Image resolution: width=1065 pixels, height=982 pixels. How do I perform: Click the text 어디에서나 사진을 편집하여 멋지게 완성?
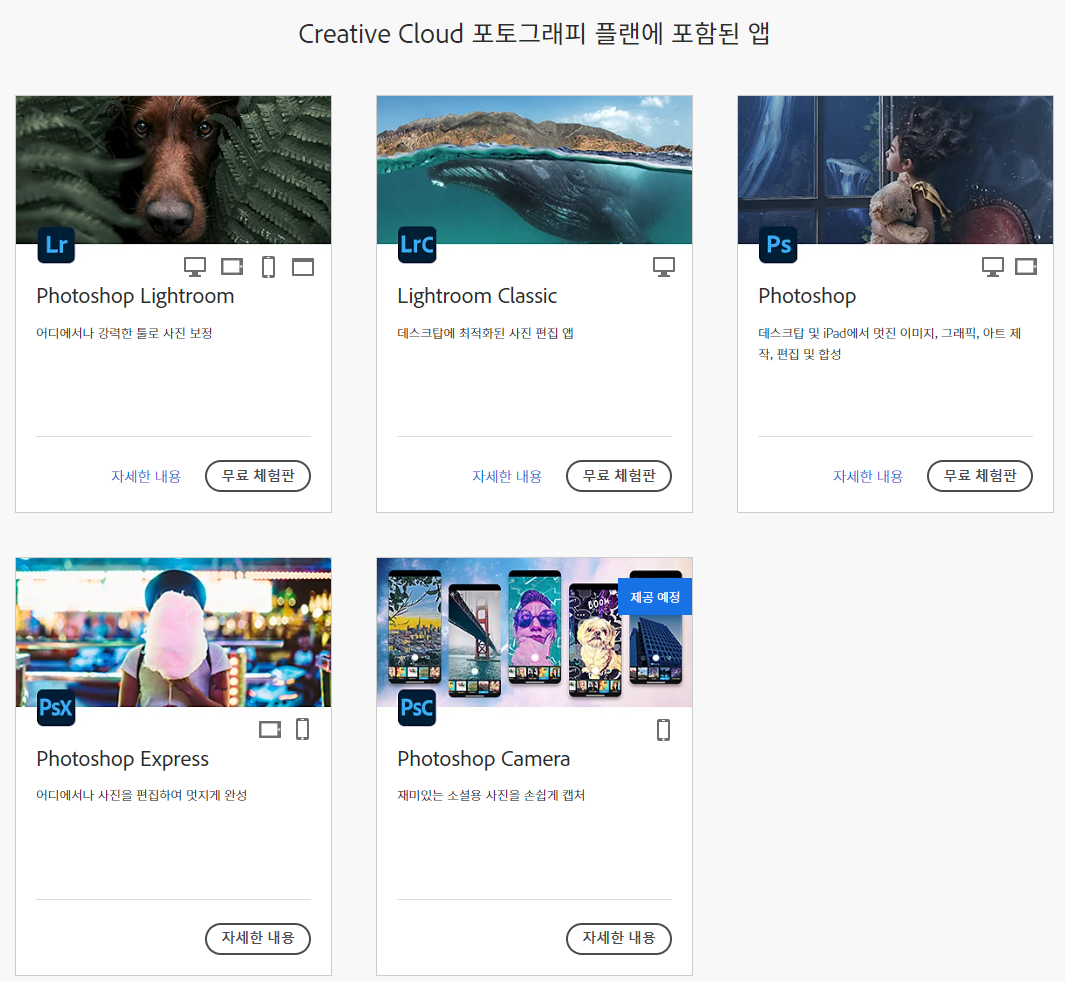(x=142, y=795)
